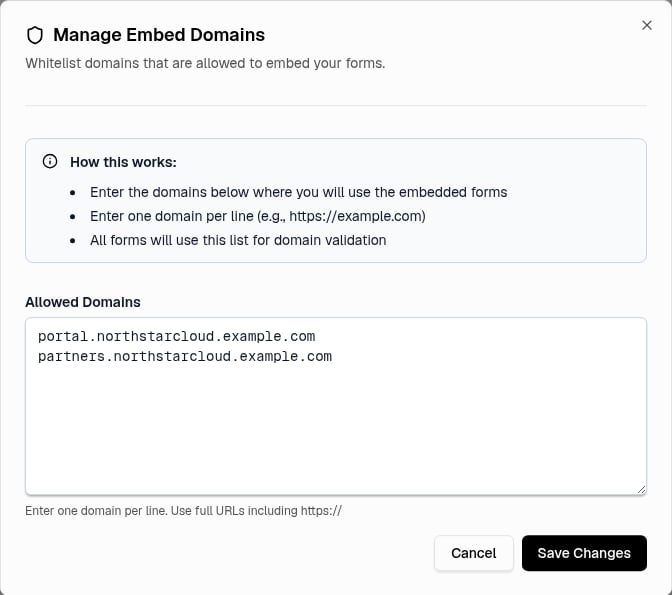Click the partners.northstarcloud.example.com line
672x595 pixels.
click(185, 357)
